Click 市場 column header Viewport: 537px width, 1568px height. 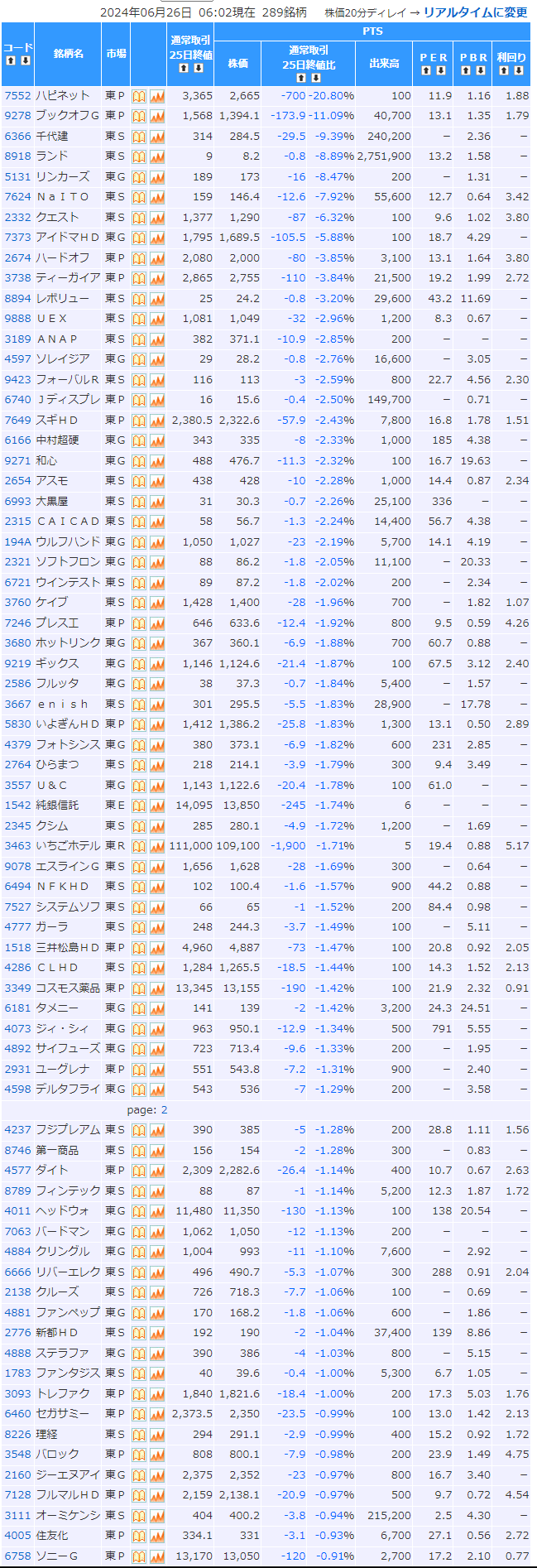(x=116, y=54)
